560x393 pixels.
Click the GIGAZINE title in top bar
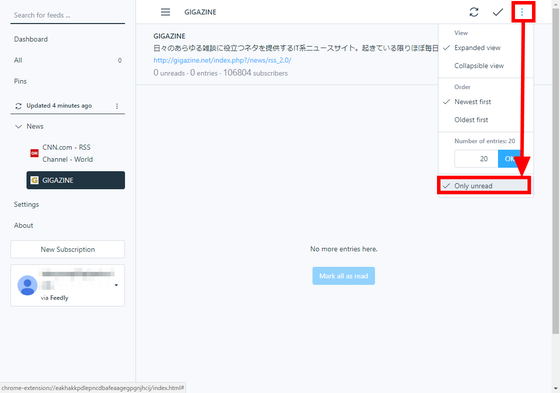pyautogui.click(x=200, y=12)
